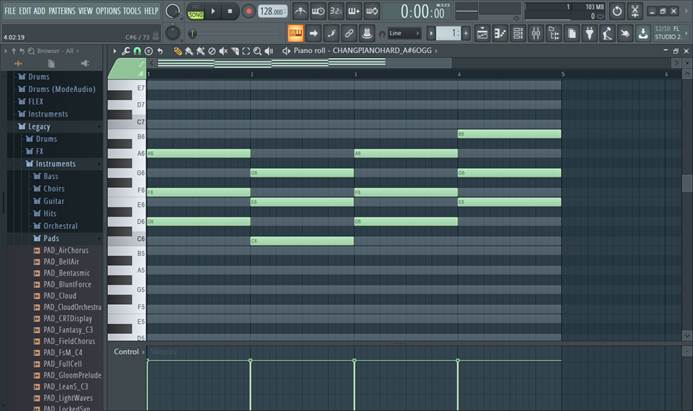Open the Piano roll window icon
Screen dimensions: 693x411
click(500, 33)
